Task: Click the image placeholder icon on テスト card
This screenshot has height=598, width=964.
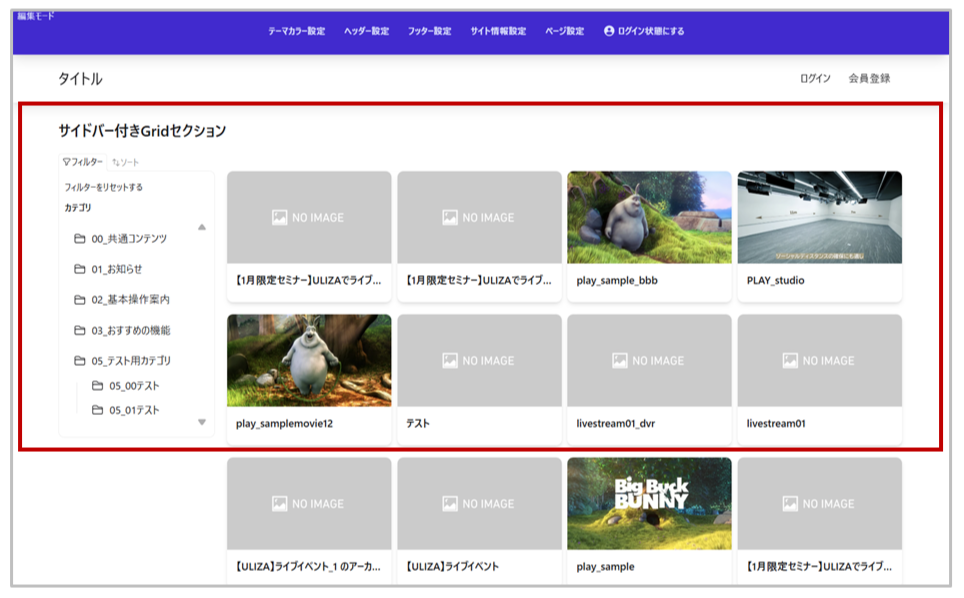Action: (x=450, y=361)
